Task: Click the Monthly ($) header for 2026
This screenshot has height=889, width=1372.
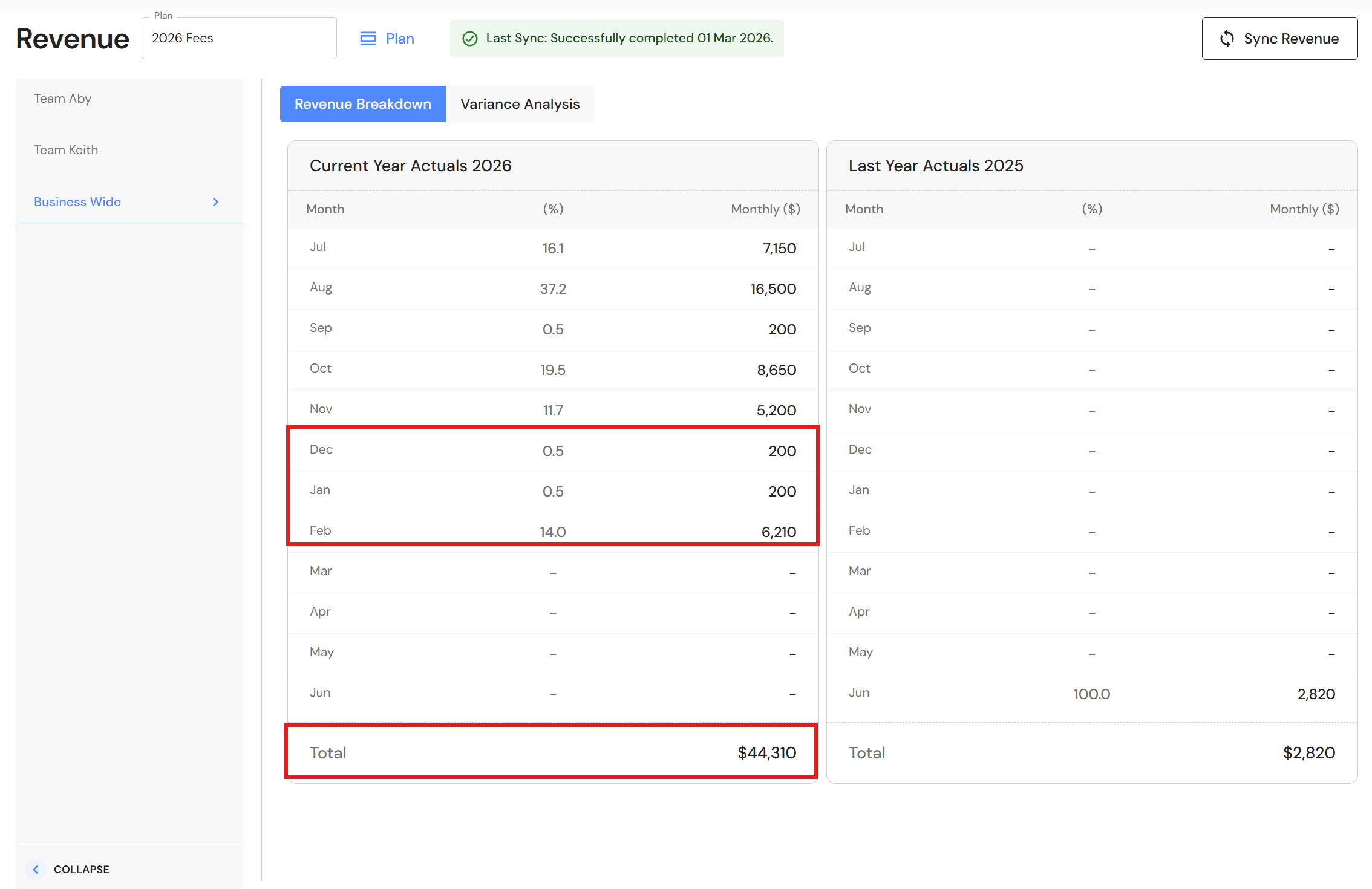Action: coord(765,209)
